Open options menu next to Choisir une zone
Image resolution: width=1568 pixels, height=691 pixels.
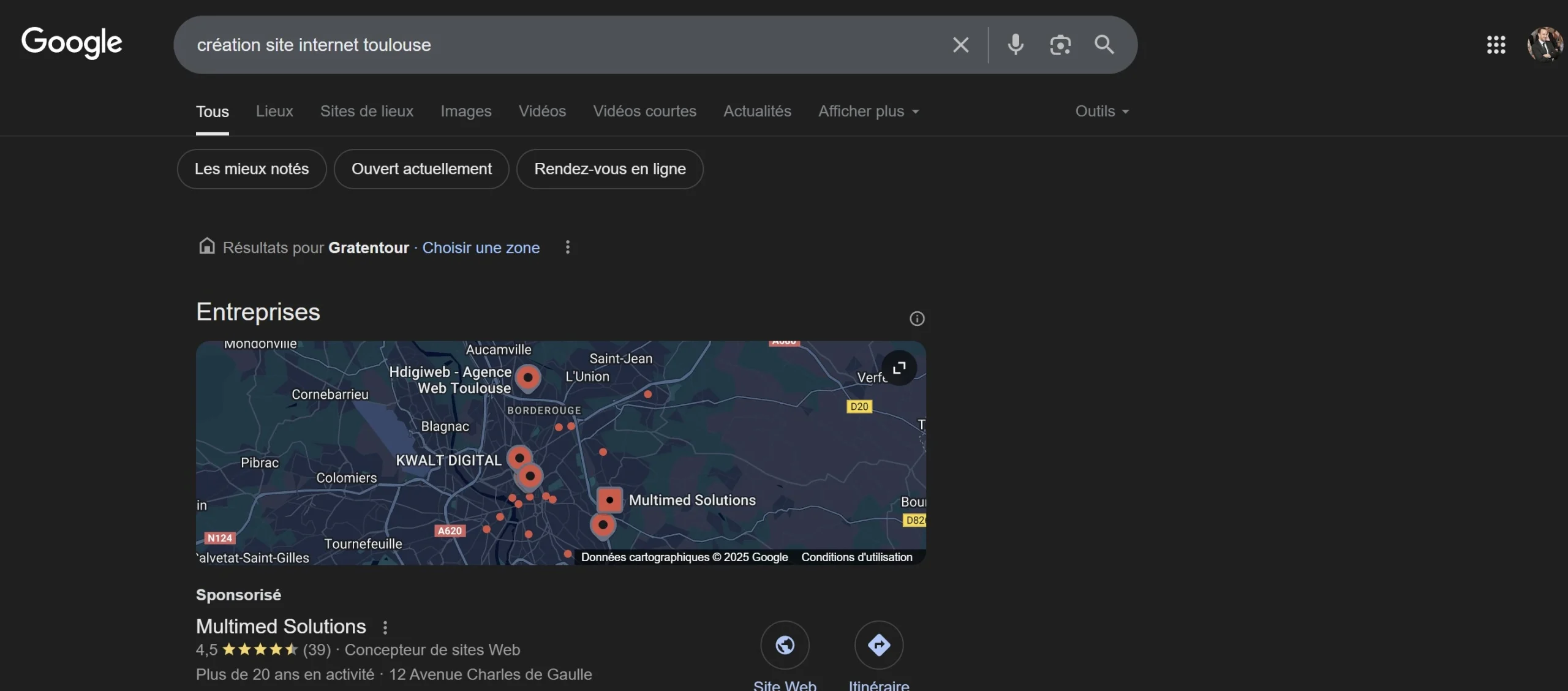click(x=568, y=247)
